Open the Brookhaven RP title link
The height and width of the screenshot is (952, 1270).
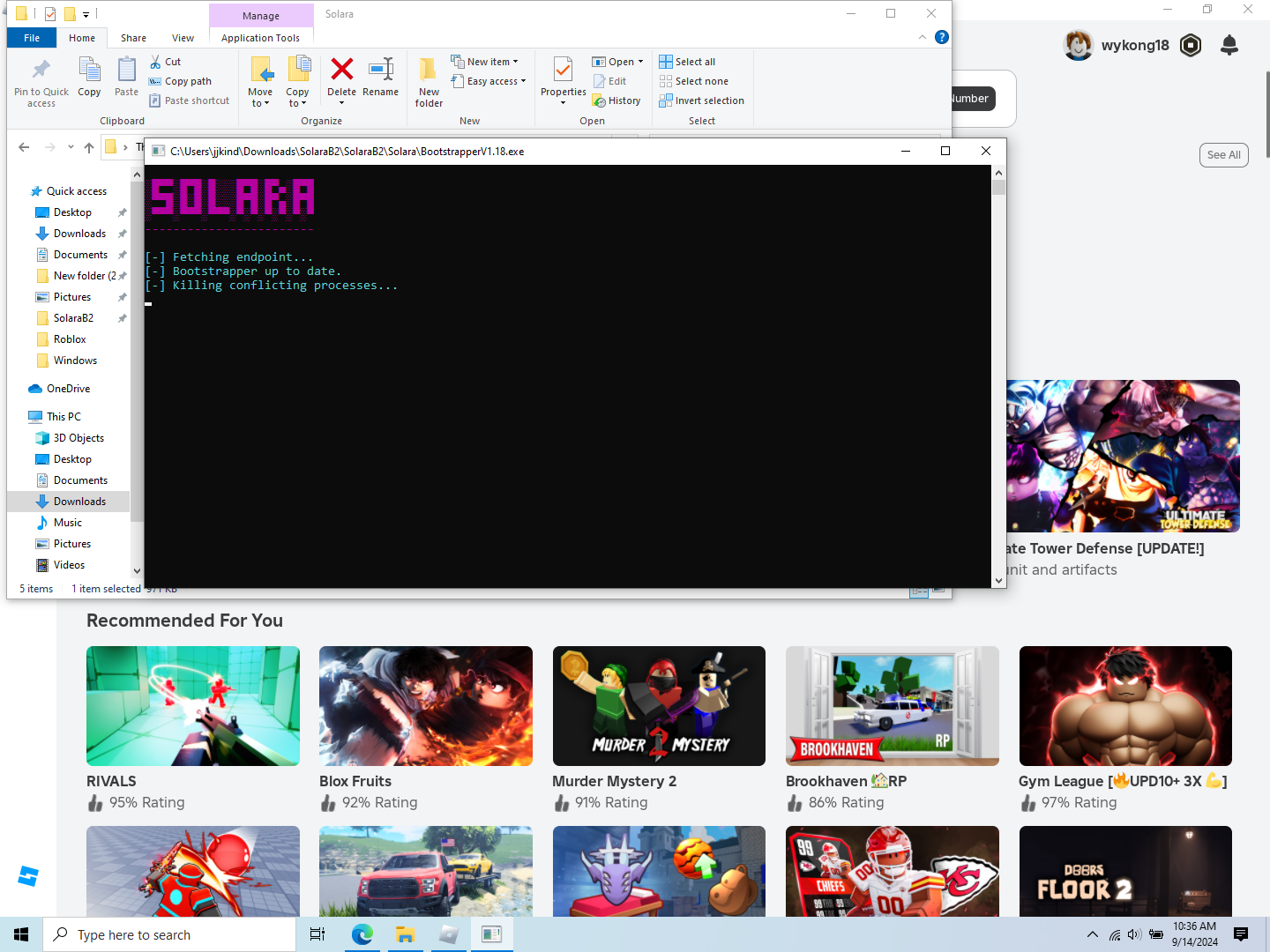click(846, 781)
